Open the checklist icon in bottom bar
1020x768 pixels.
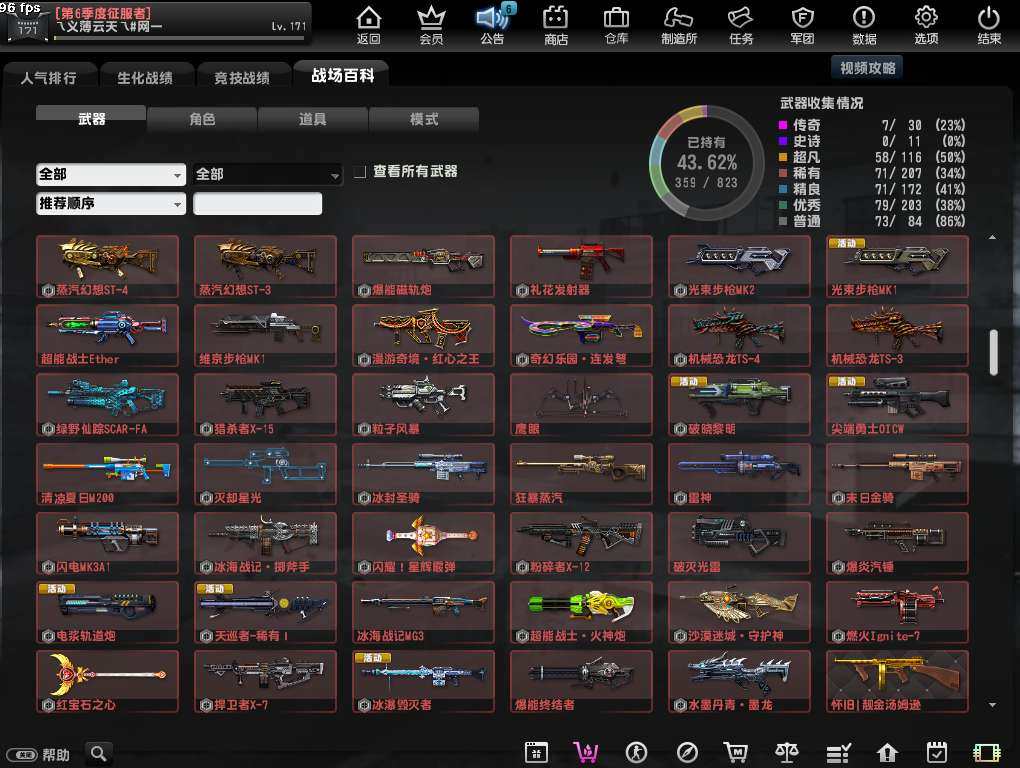838,753
